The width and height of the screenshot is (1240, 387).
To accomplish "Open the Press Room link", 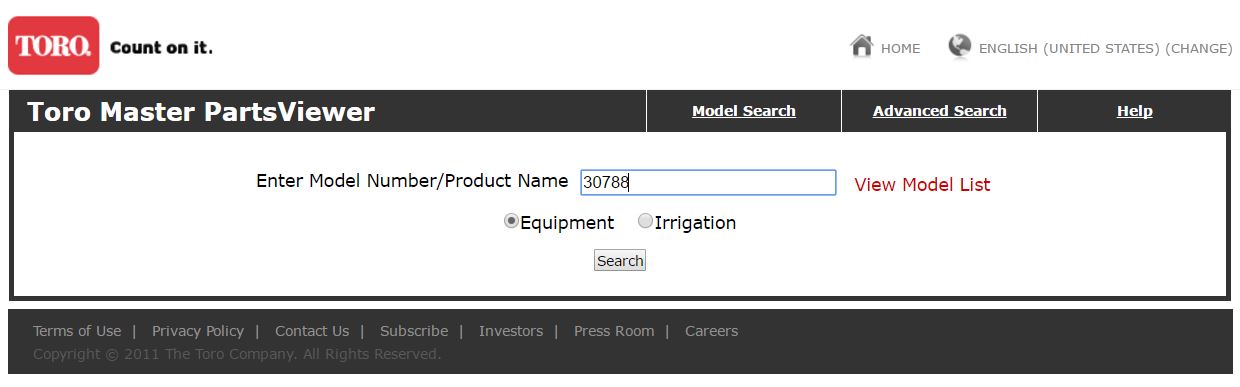I will [614, 331].
